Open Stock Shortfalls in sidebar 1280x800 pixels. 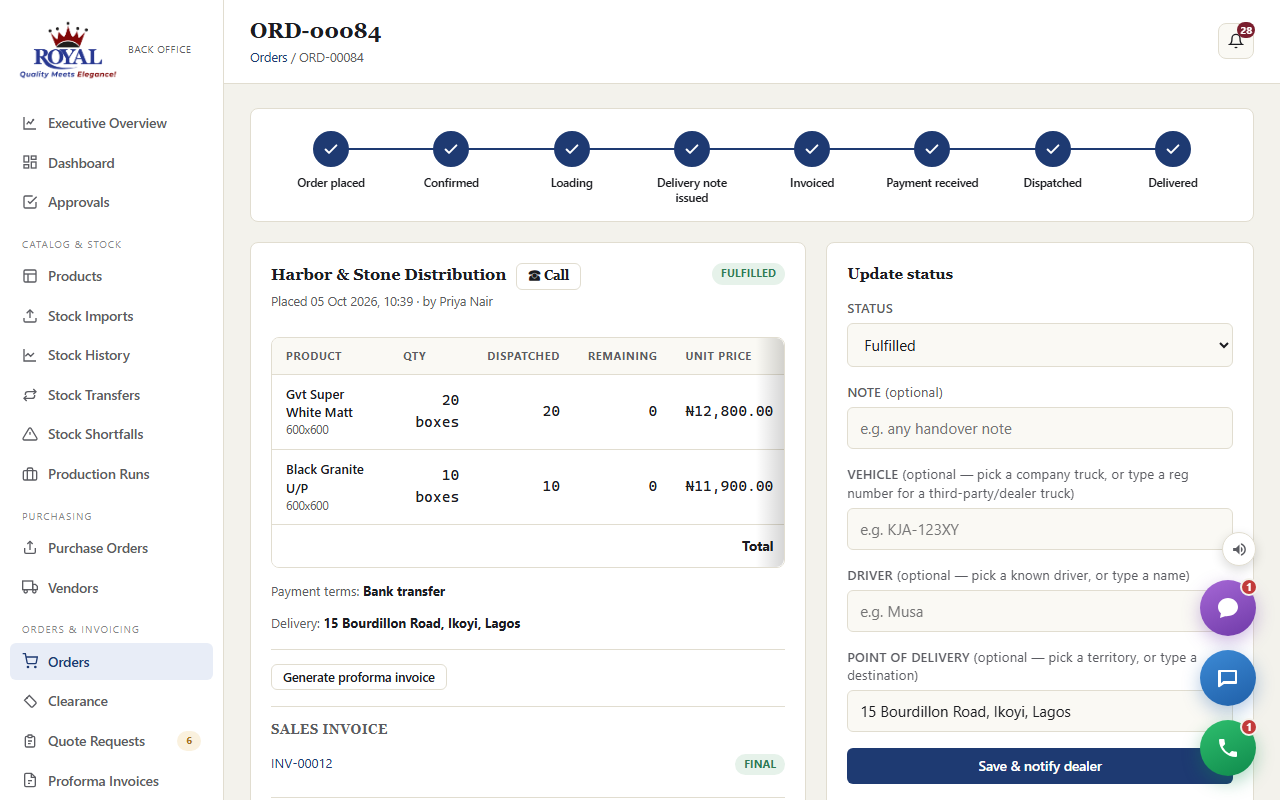[111, 434]
